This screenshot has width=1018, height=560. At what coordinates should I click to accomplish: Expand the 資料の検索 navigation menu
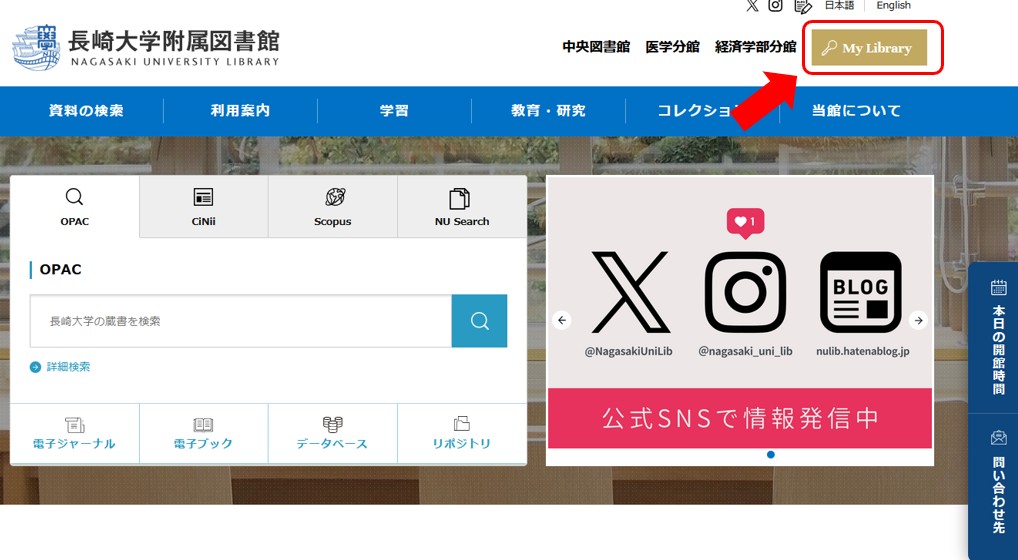click(86, 111)
